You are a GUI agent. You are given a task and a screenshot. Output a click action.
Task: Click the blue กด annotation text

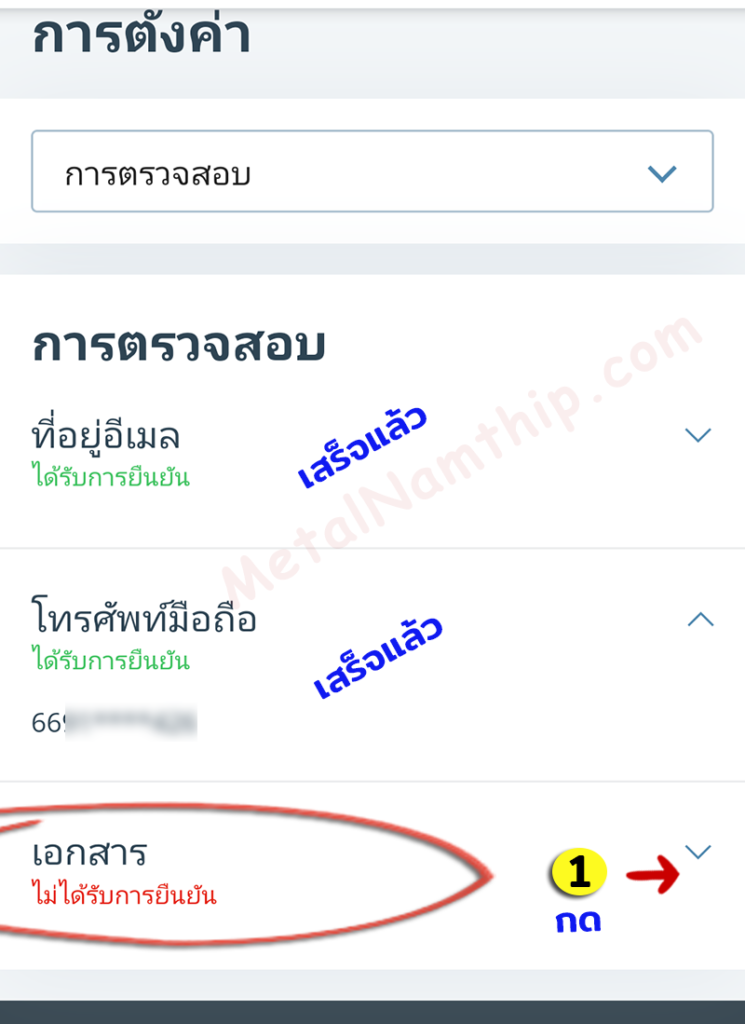tap(578, 921)
